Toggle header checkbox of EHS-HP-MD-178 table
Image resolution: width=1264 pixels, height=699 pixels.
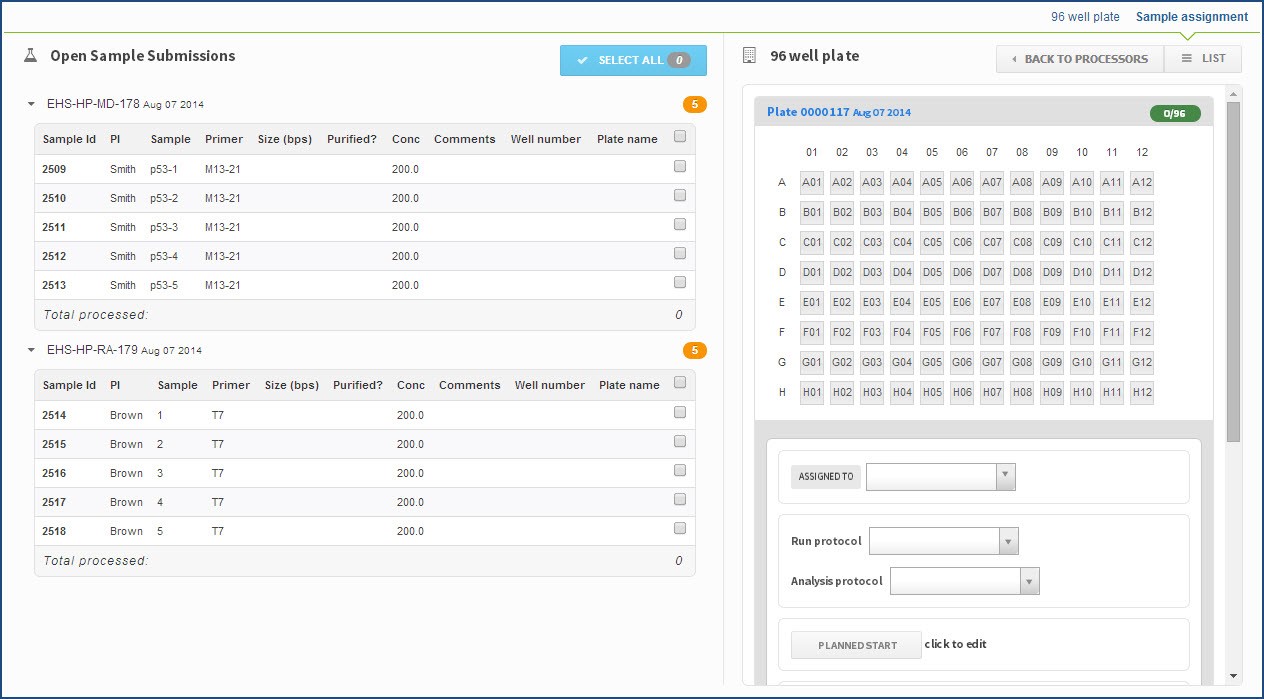pyautogui.click(x=680, y=137)
